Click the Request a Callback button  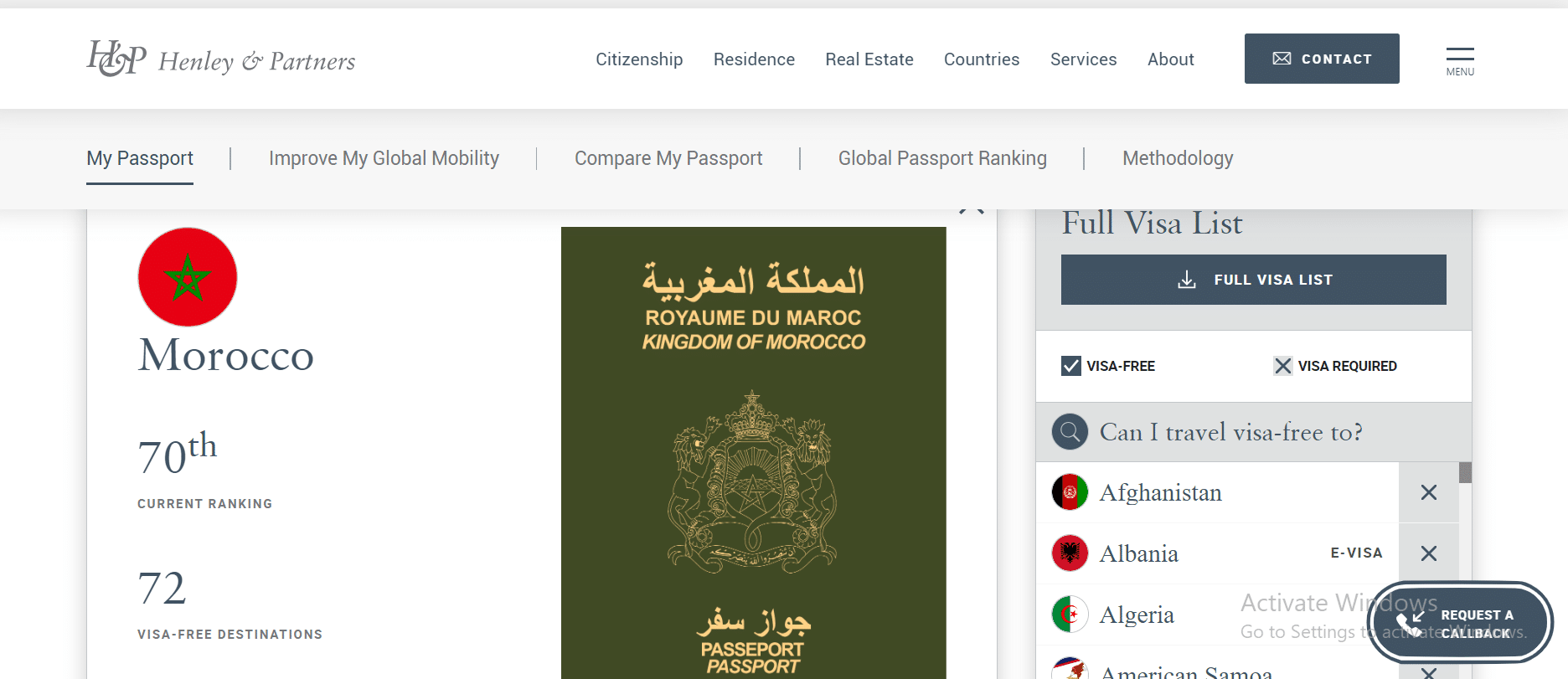[1461, 623]
